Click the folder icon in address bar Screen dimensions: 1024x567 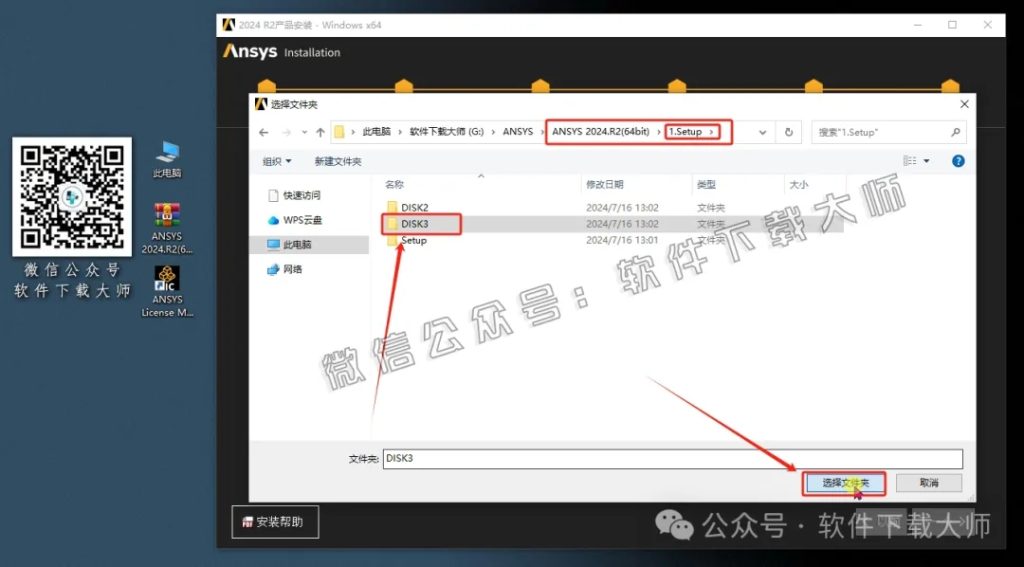point(339,132)
